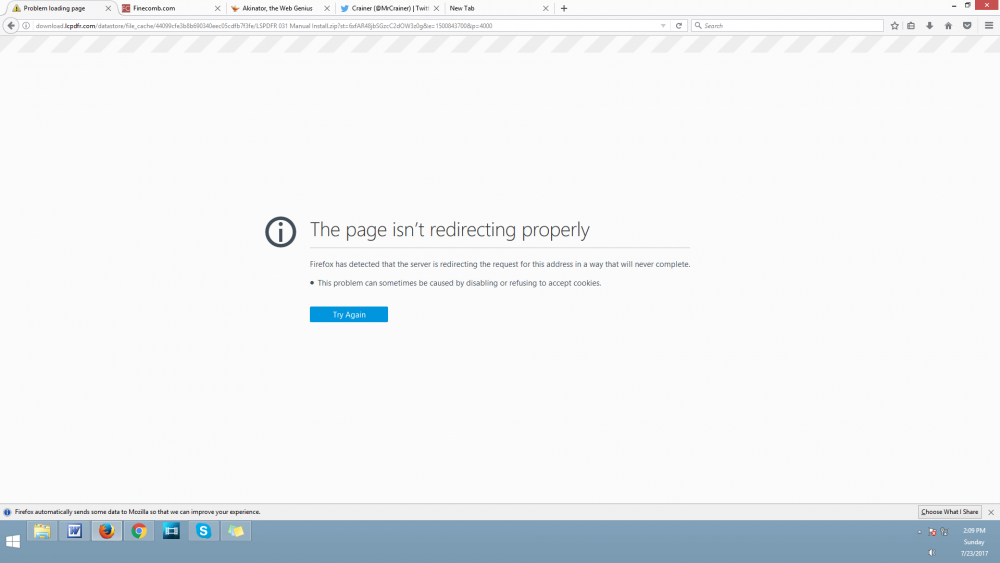Open the downloads arrow panel
Image resolution: width=1000 pixels, height=563 pixels.
pos(930,26)
